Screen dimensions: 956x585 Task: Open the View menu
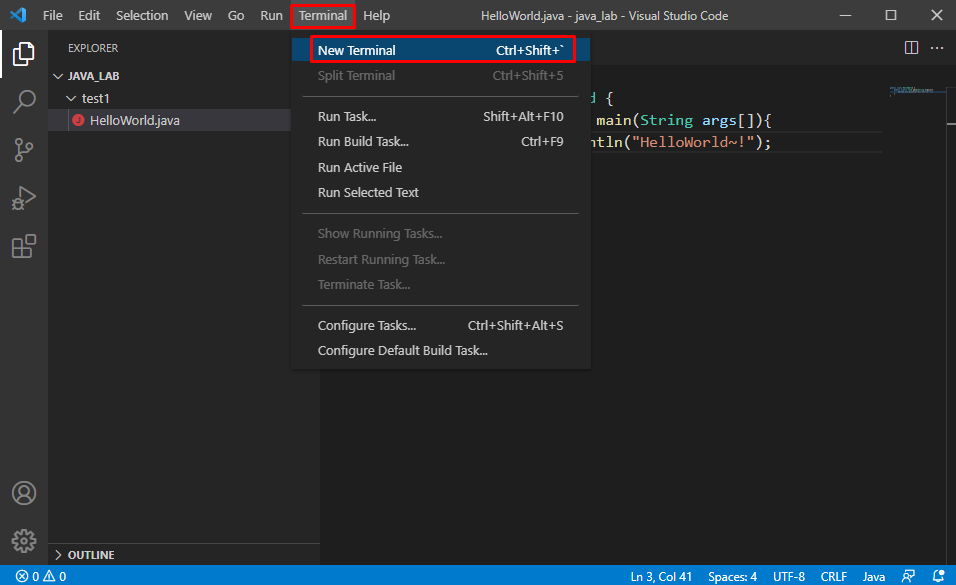(198, 15)
